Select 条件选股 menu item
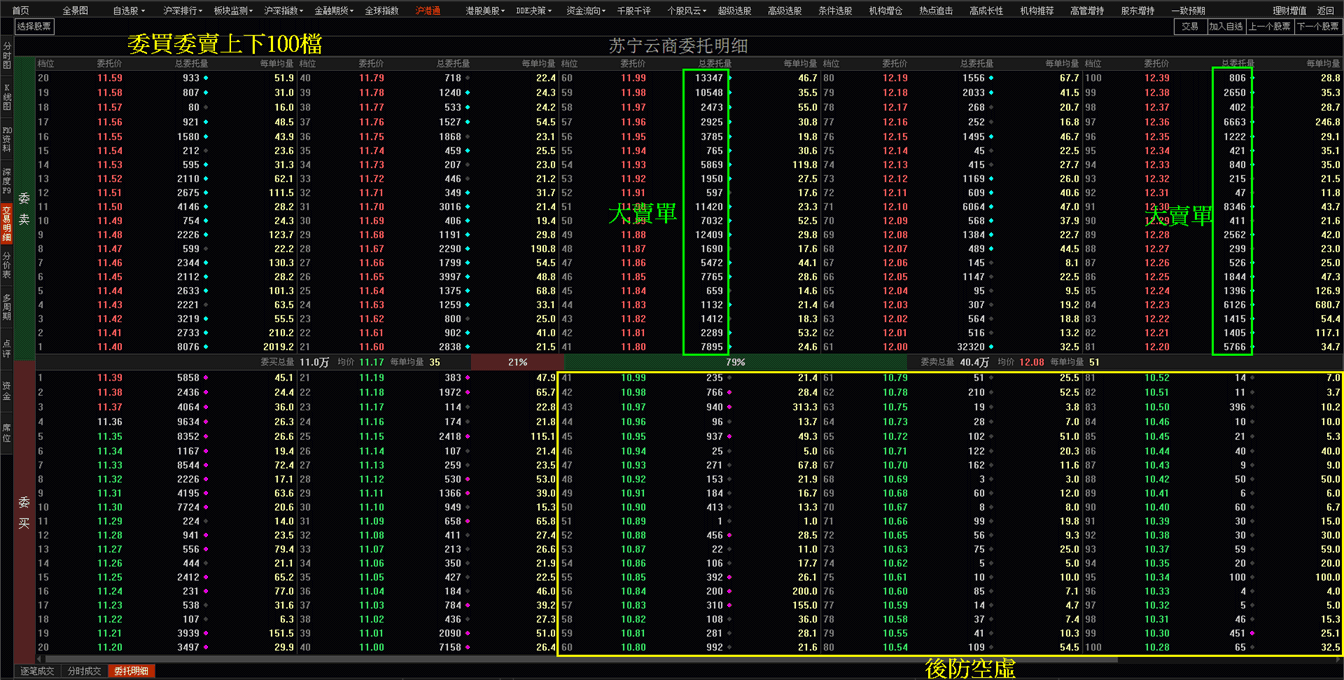This screenshot has width=1344, height=680. click(x=835, y=10)
